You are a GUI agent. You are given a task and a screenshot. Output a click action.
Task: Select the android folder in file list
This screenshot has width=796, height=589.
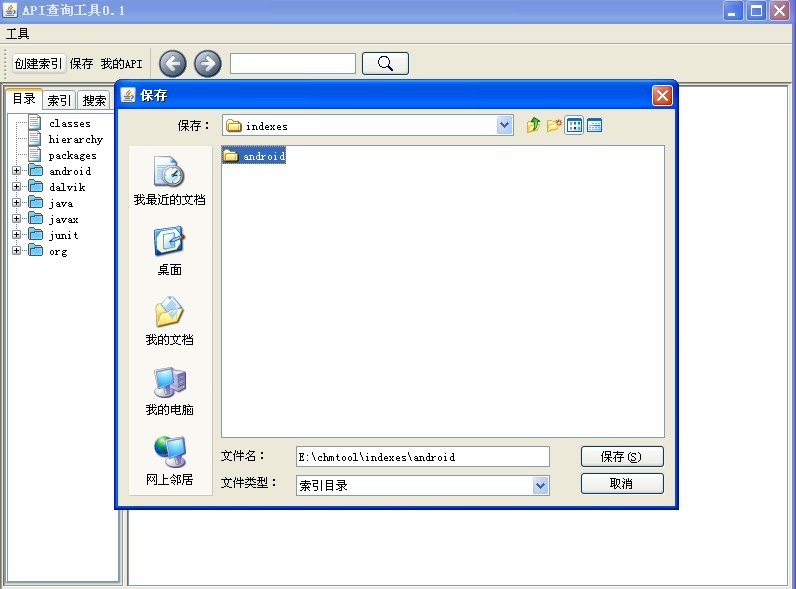pyautogui.click(x=254, y=156)
